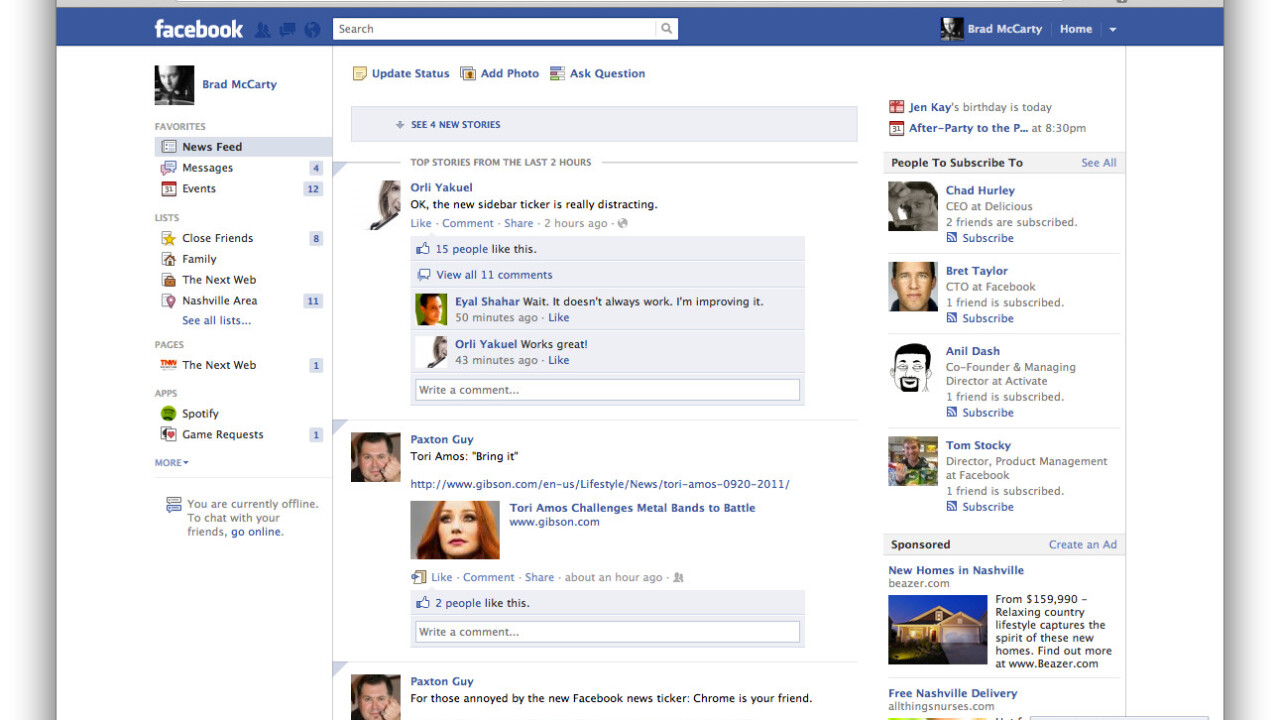Click the search magnifier button
Viewport: 1280px width, 720px height.
(666, 29)
